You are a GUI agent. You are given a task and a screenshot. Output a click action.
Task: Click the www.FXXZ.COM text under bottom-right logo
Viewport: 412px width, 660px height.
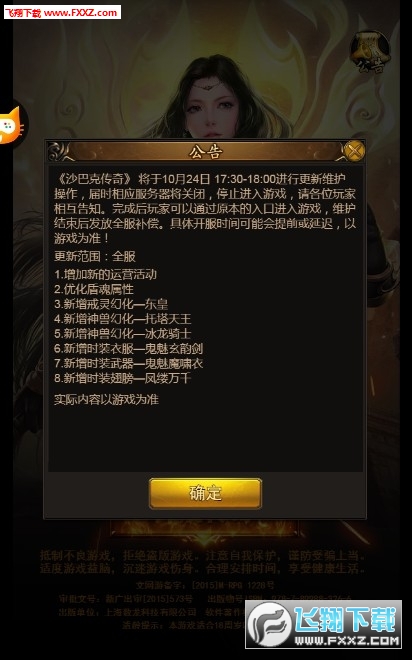(x=347, y=641)
